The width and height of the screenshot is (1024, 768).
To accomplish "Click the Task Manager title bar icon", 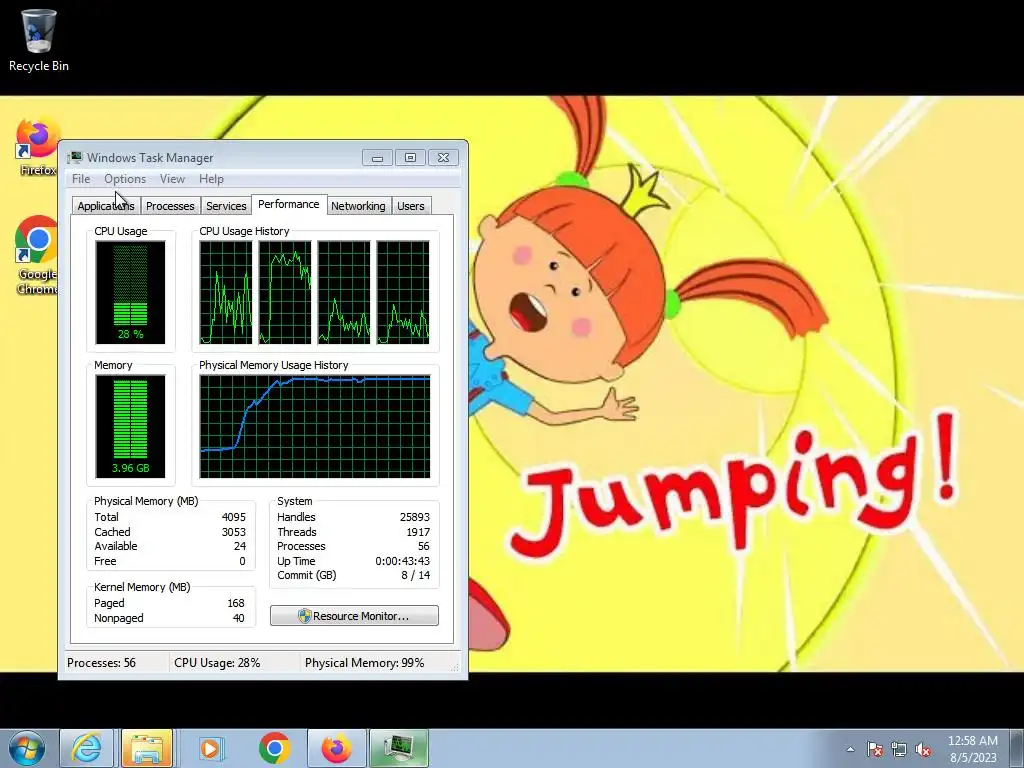I will 75,157.
